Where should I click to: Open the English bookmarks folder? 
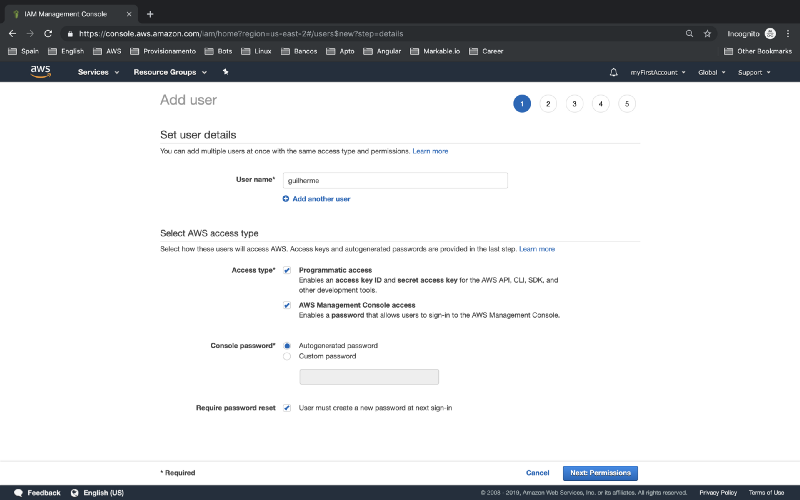66,51
